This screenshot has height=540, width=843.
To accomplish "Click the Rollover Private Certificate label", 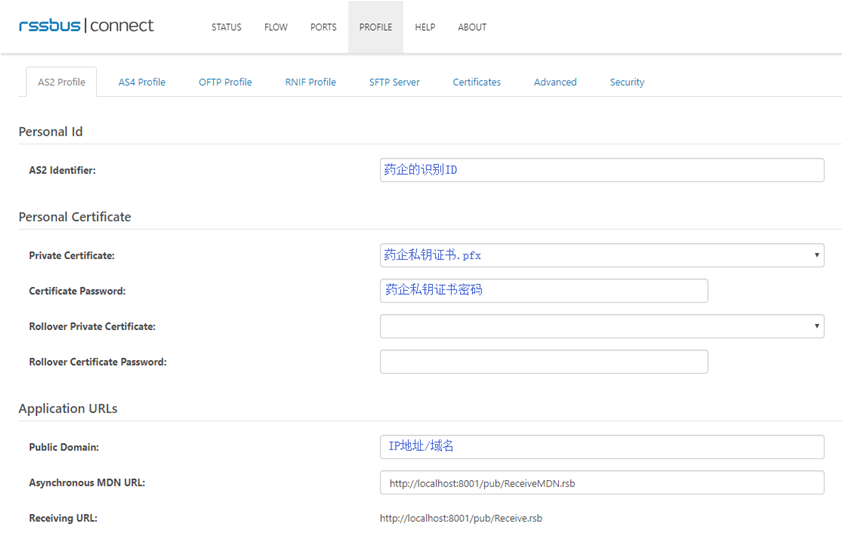I will (92, 326).
